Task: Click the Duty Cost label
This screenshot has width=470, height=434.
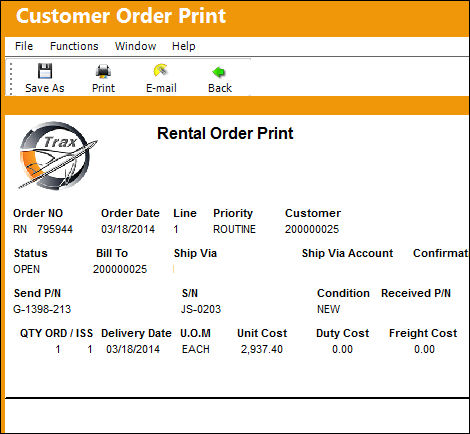Action: tap(343, 333)
